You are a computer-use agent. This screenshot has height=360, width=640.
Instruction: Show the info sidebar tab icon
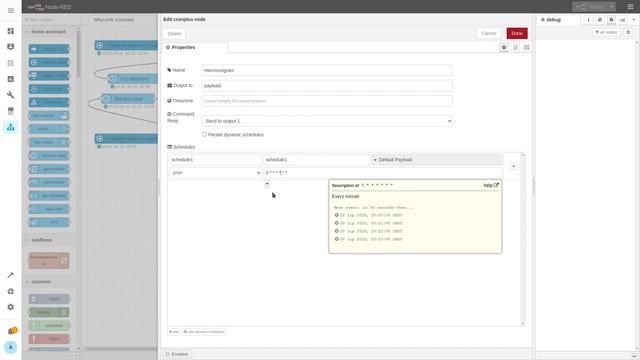[x=588, y=20]
